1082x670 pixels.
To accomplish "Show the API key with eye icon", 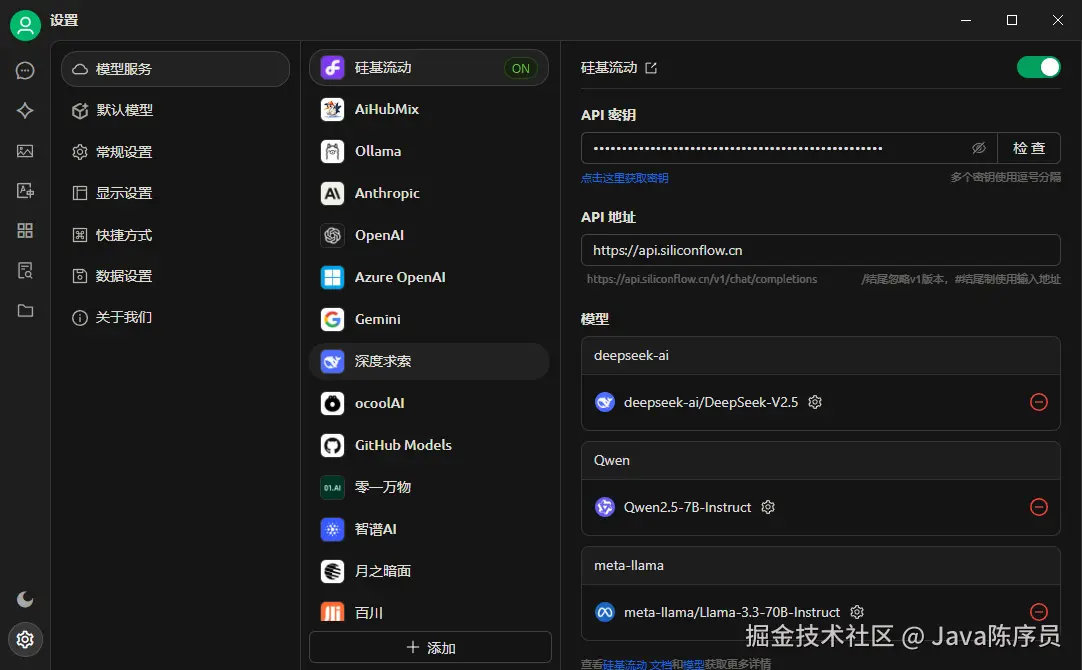I will pos(978,148).
